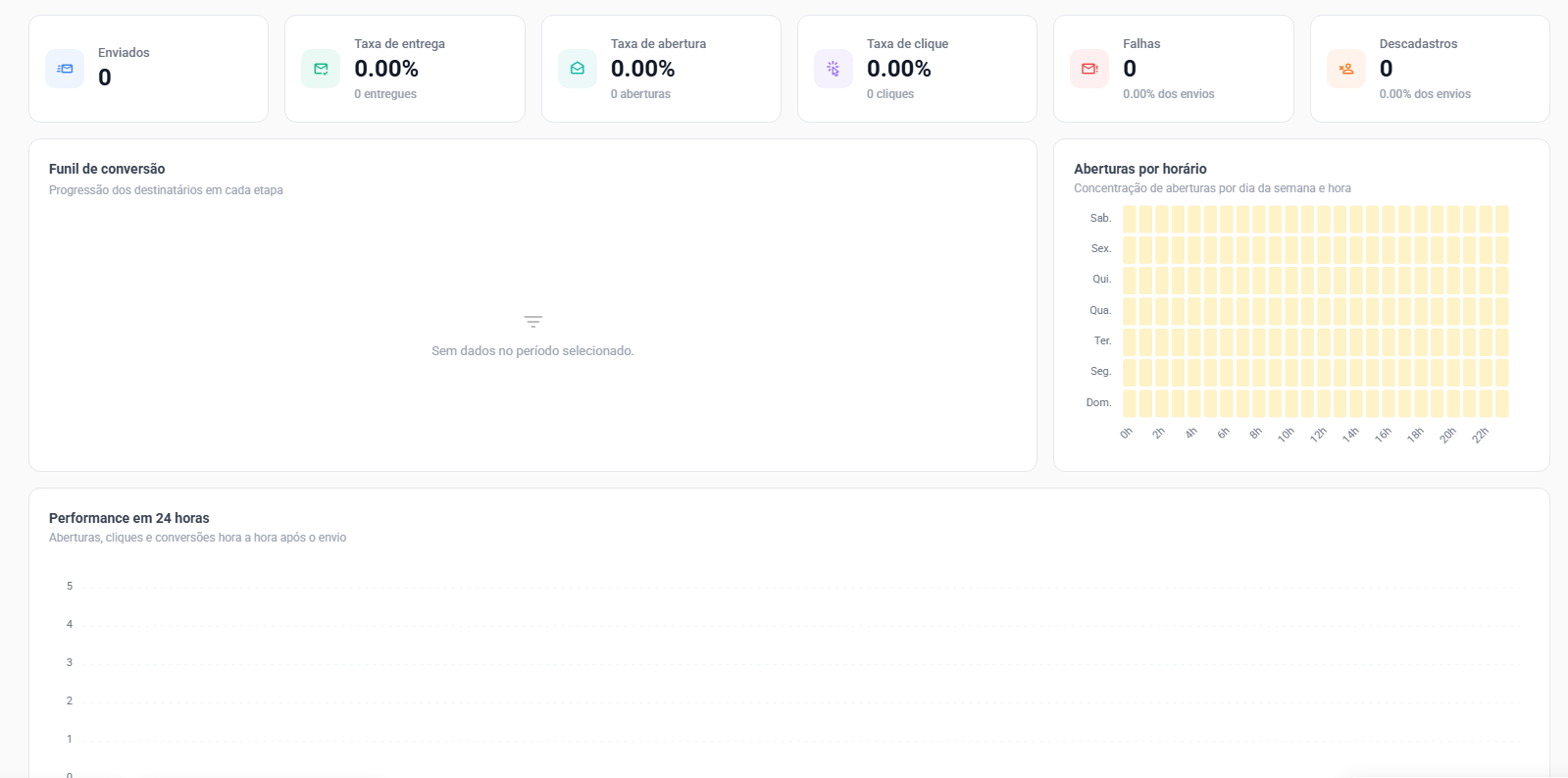Click the Taxa de entrega icon
The width and height of the screenshot is (1568, 778).
[x=321, y=69]
